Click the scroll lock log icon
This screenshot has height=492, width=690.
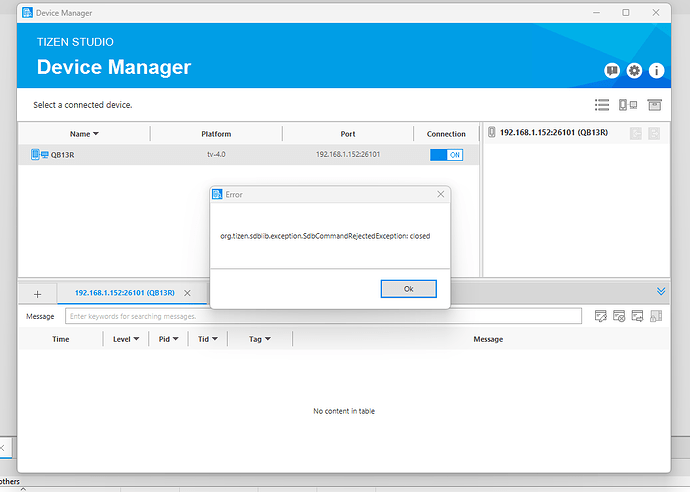tap(656, 316)
